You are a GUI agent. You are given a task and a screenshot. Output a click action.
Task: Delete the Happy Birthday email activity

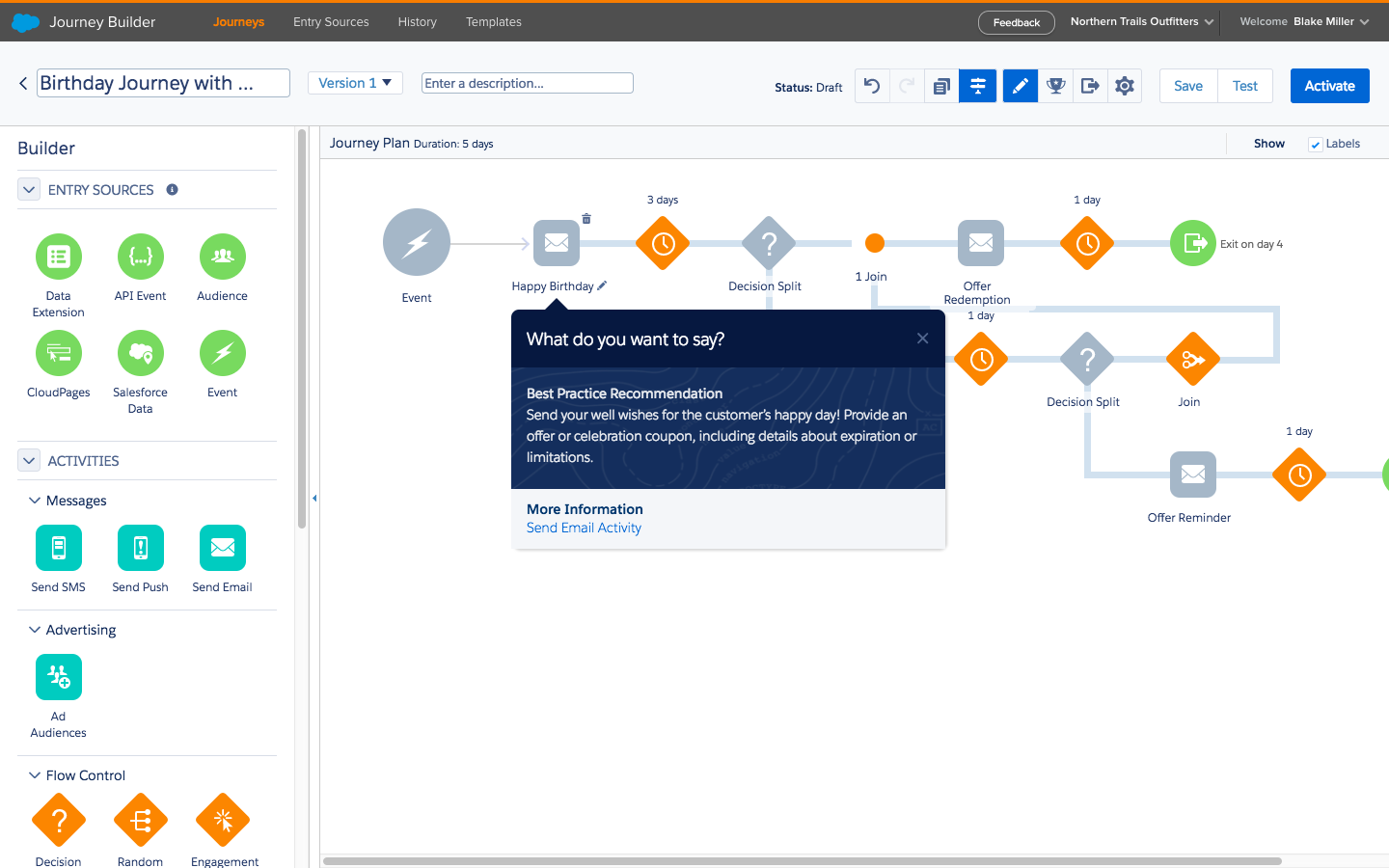586,219
